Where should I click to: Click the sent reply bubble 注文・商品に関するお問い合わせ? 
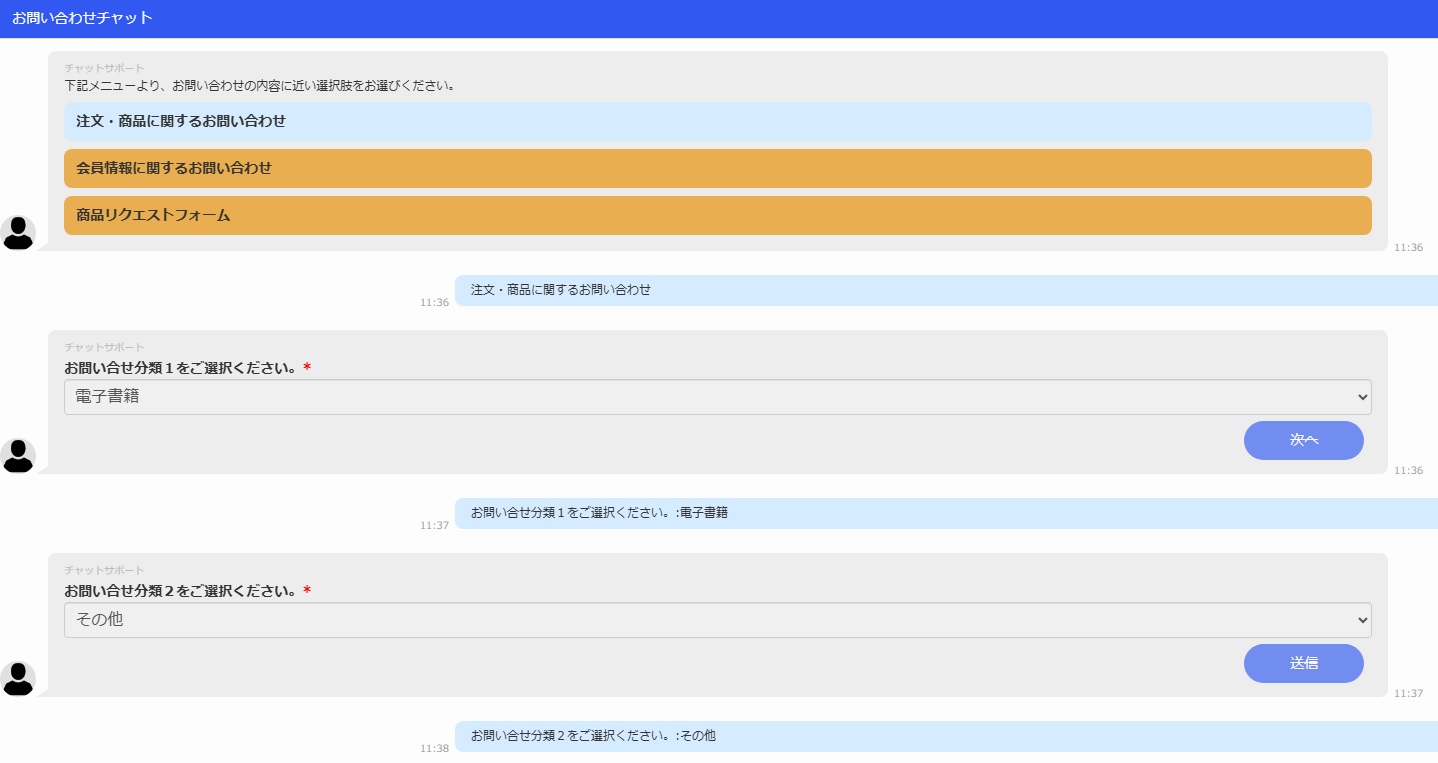[x=561, y=290]
